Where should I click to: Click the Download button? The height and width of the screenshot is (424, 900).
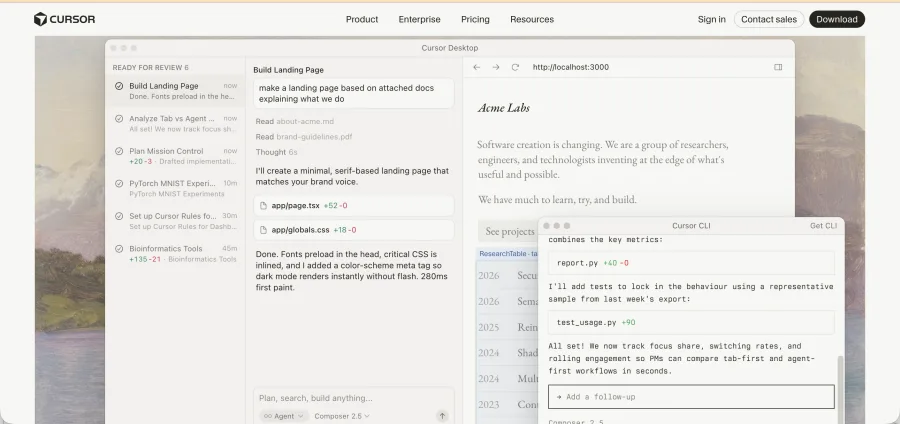coord(836,20)
